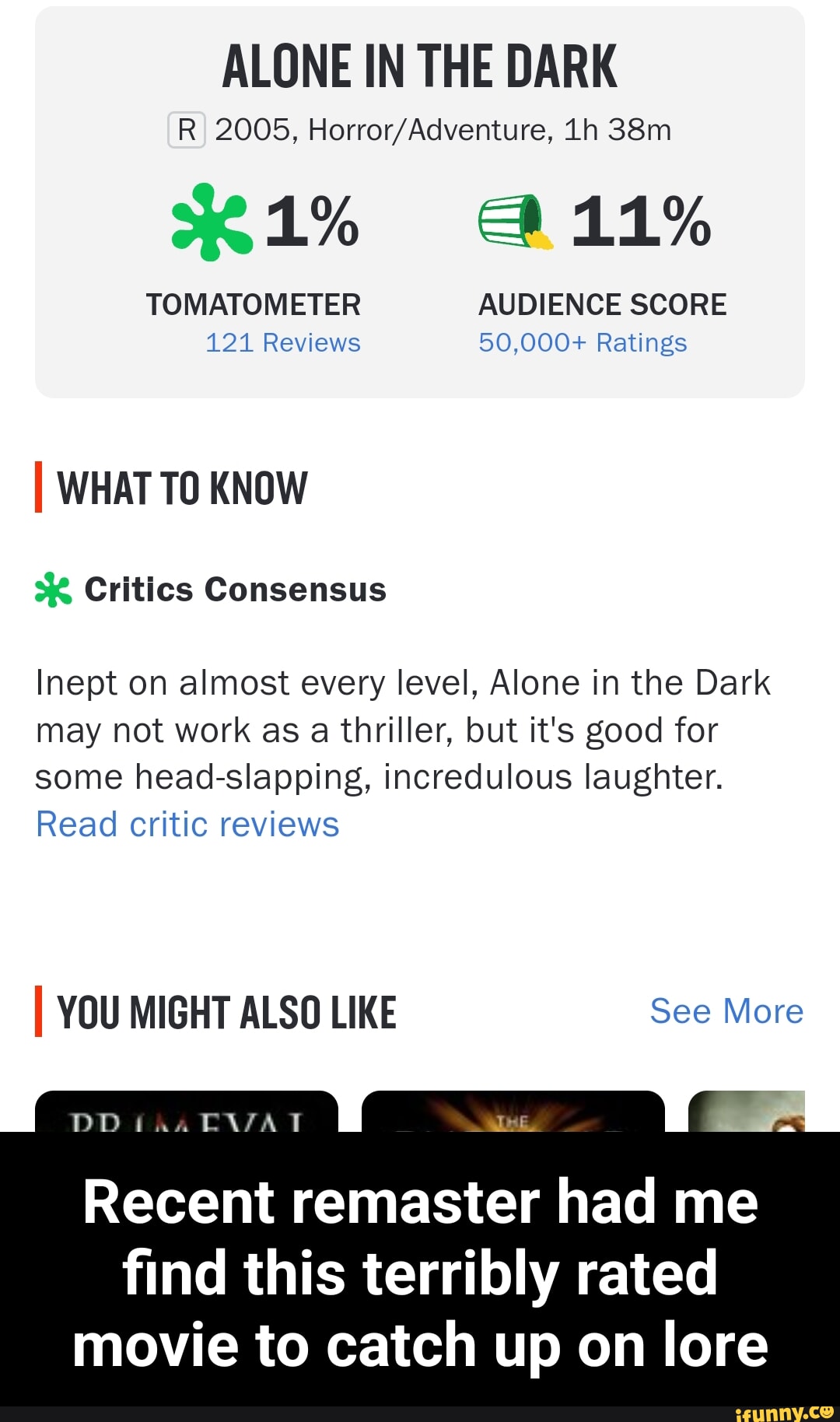Image resolution: width=840 pixels, height=1422 pixels.
Task: Click the Alone in the Dark title
Action: [x=420, y=67]
